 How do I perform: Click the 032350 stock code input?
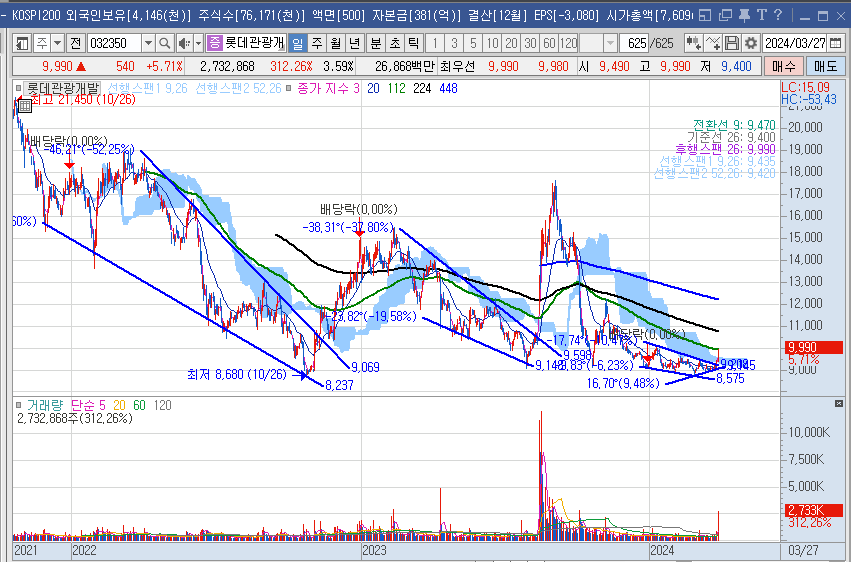[x=114, y=43]
